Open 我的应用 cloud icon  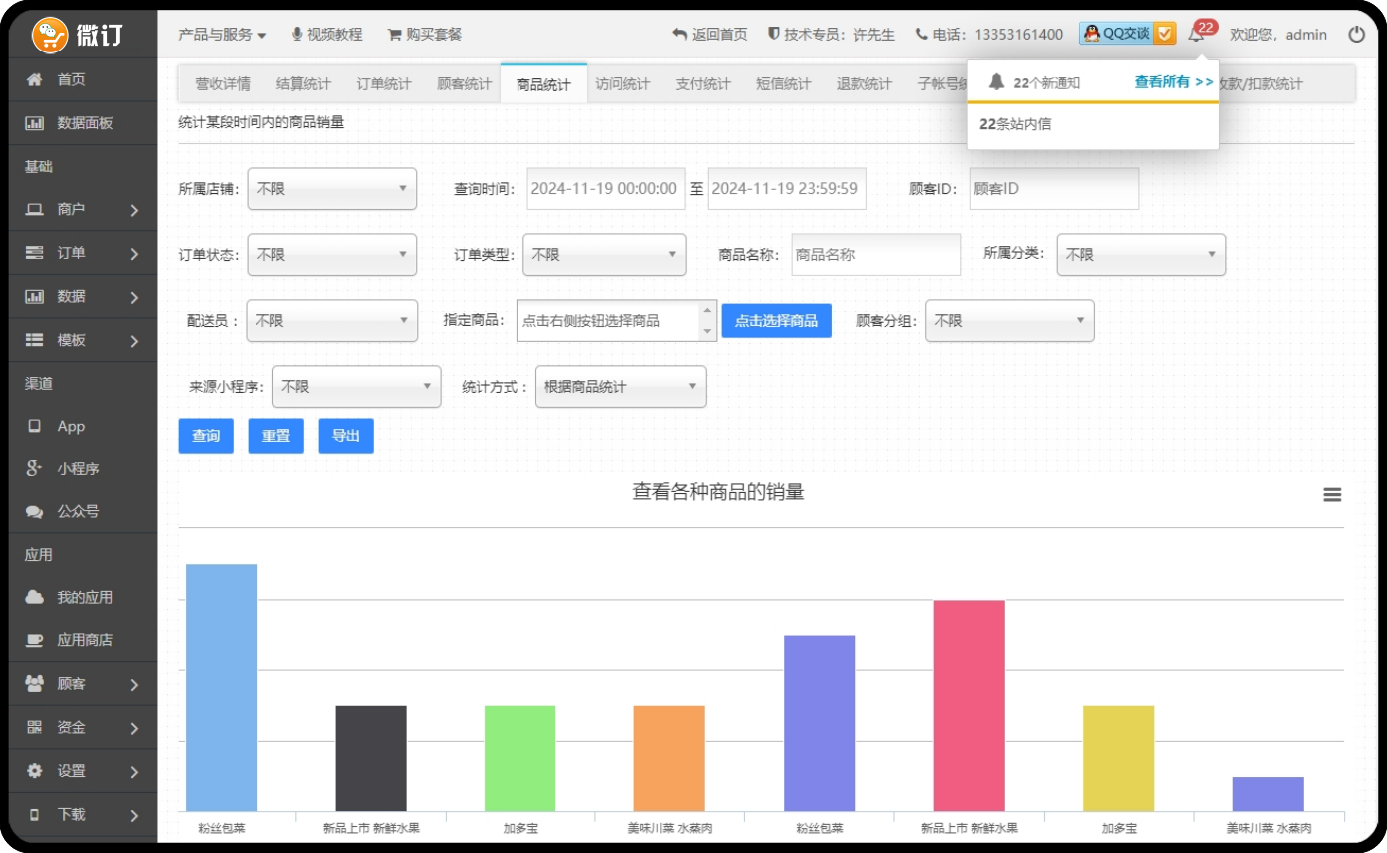[x=35, y=597]
